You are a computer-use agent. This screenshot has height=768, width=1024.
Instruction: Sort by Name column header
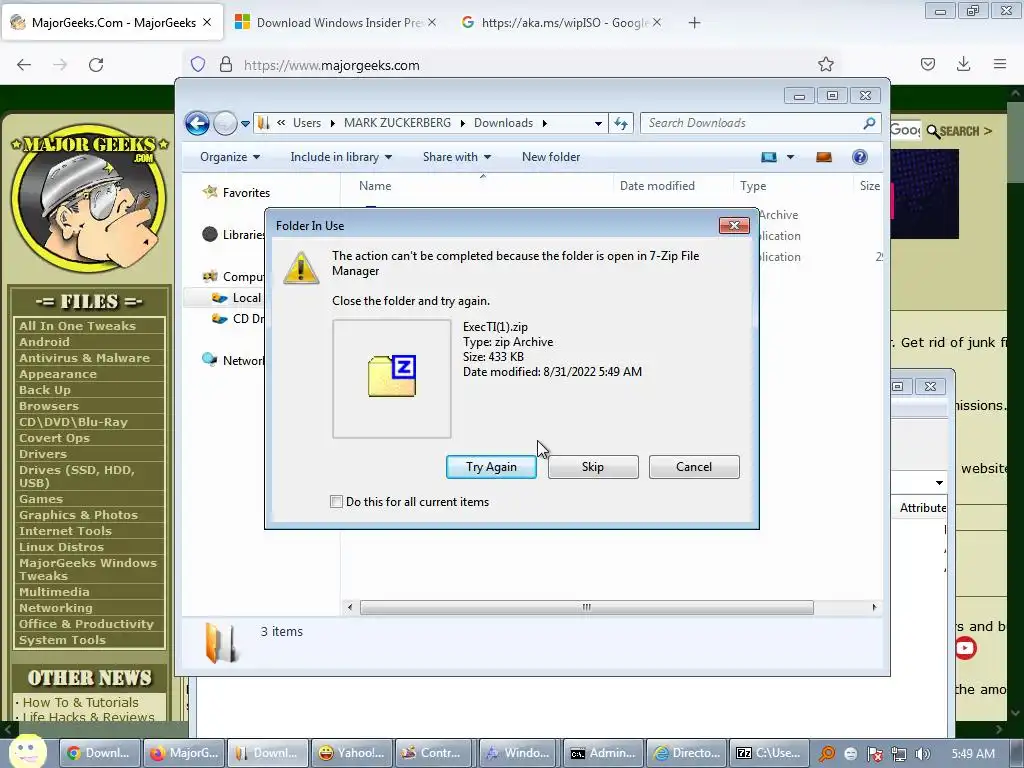375,185
